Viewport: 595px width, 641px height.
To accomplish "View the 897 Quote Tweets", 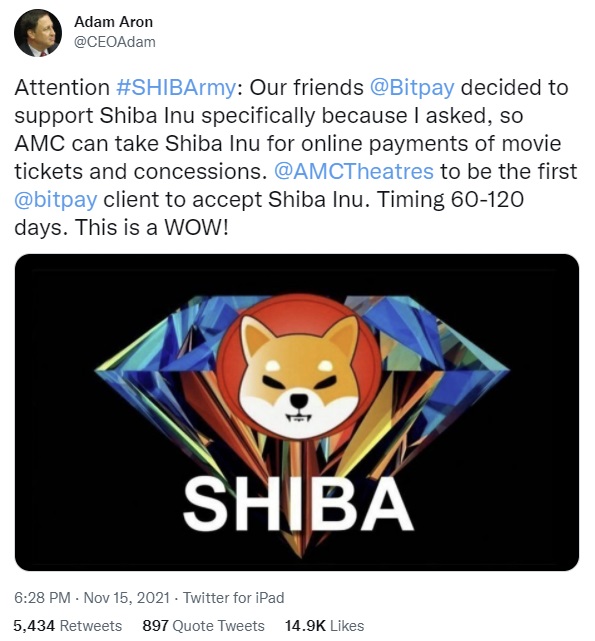I will pos(203,626).
